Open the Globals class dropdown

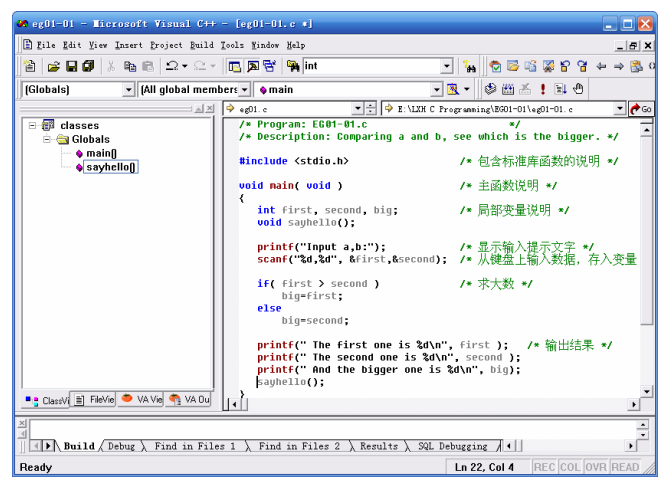(128, 90)
